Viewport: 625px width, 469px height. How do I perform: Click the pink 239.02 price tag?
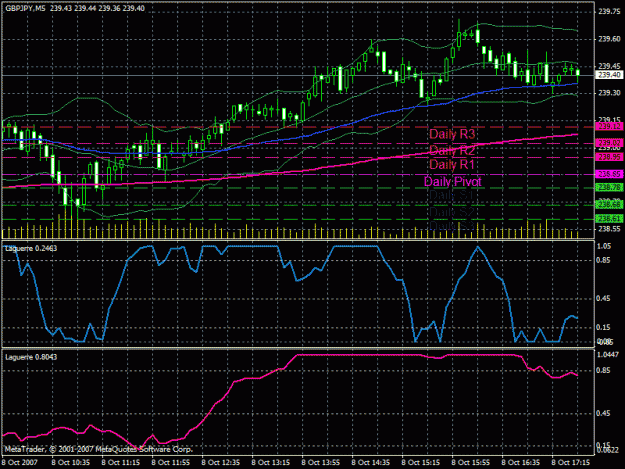609,143
